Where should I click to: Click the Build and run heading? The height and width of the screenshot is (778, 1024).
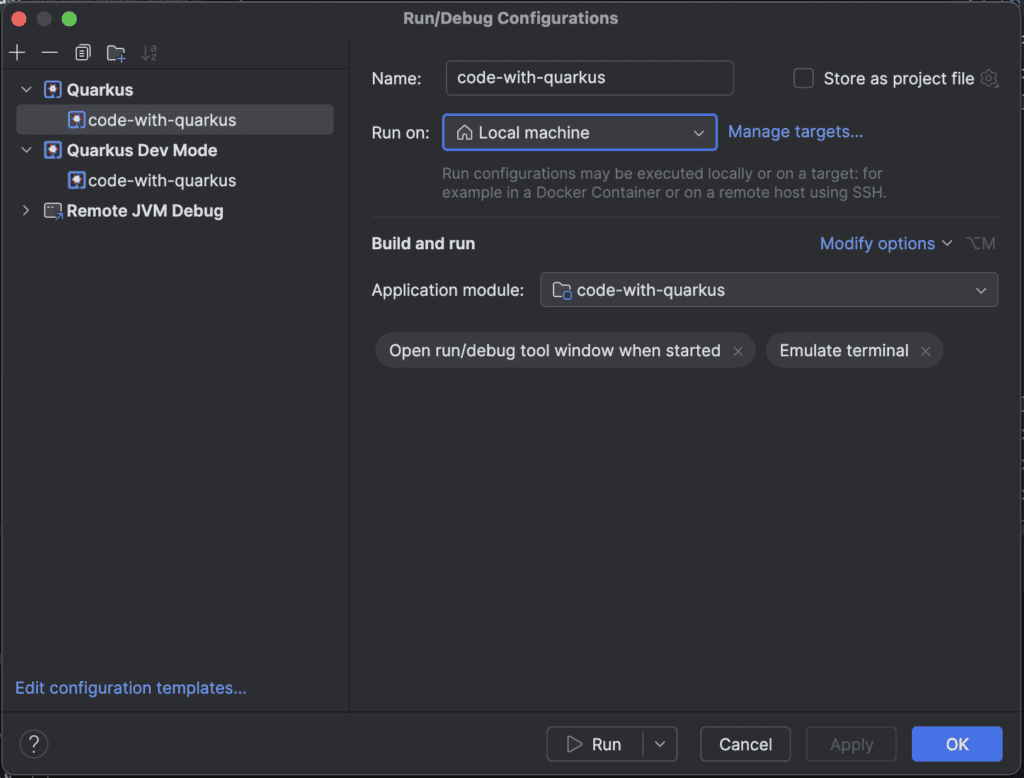[423, 244]
